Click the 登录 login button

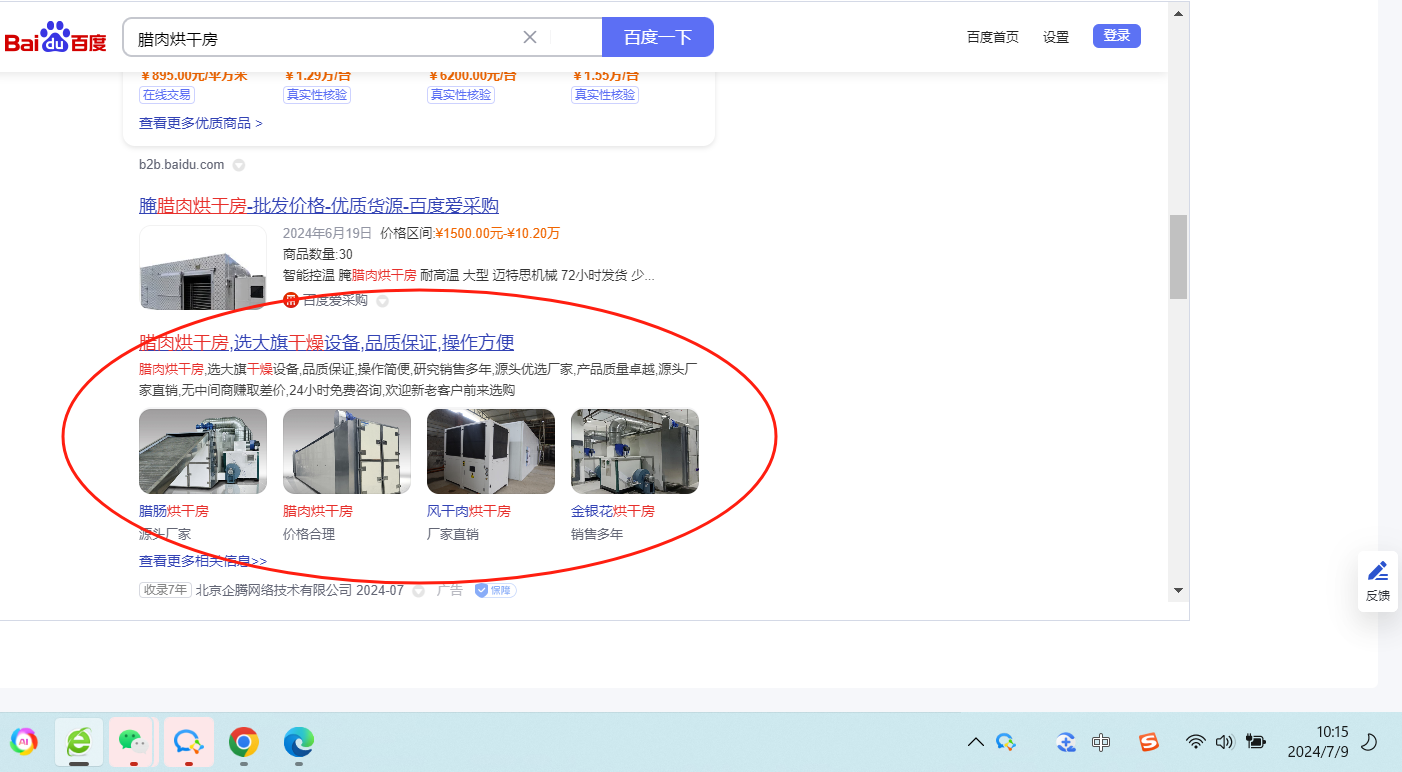click(x=1117, y=36)
